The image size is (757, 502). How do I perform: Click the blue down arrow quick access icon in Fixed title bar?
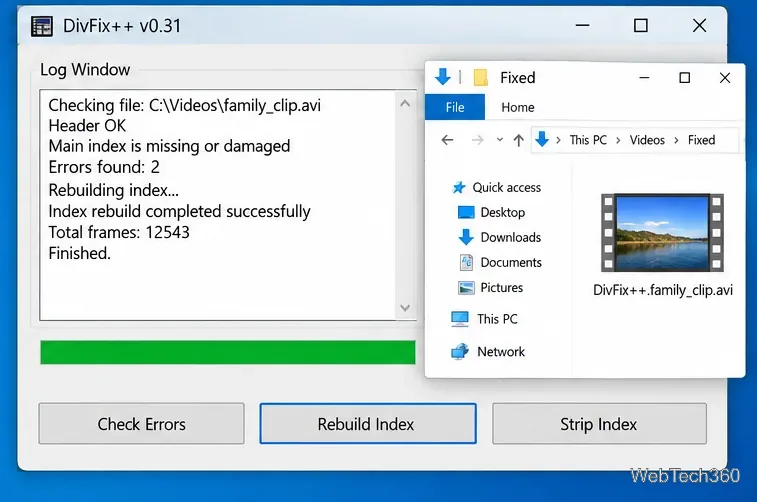443,77
